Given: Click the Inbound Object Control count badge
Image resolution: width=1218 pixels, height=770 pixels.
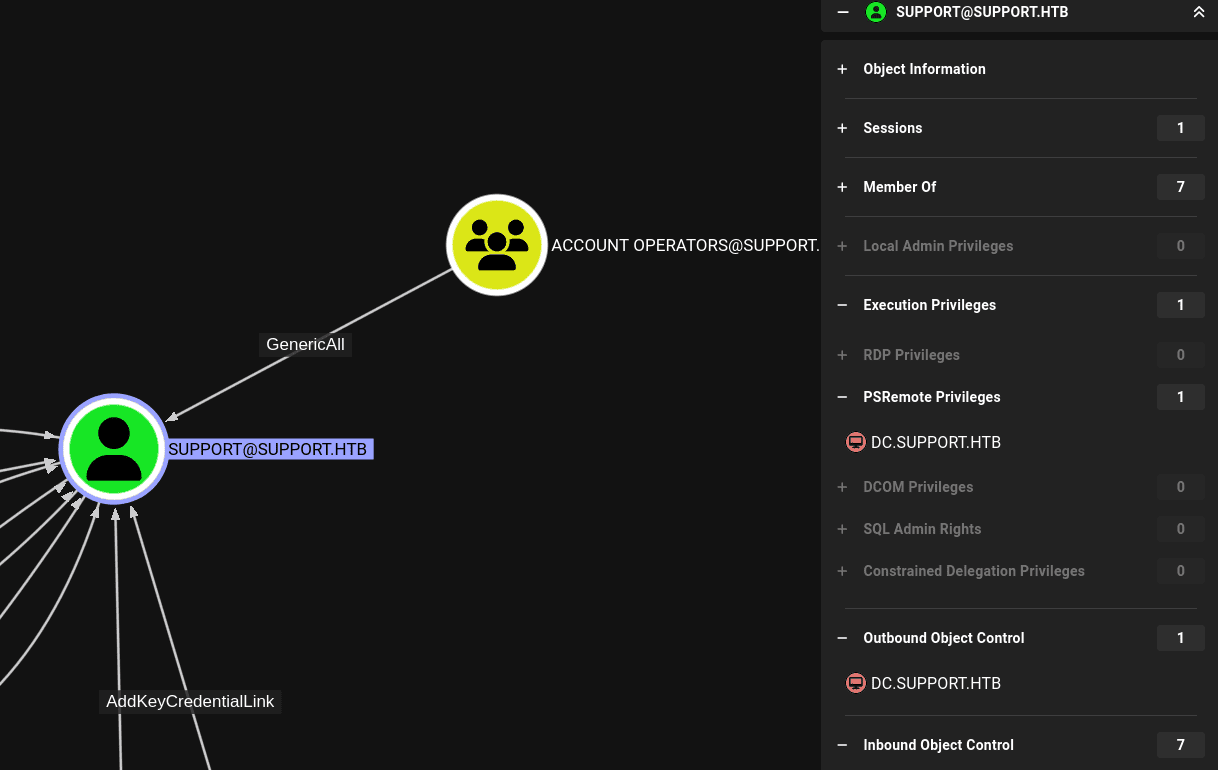Looking at the screenshot, I should pos(1180,745).
